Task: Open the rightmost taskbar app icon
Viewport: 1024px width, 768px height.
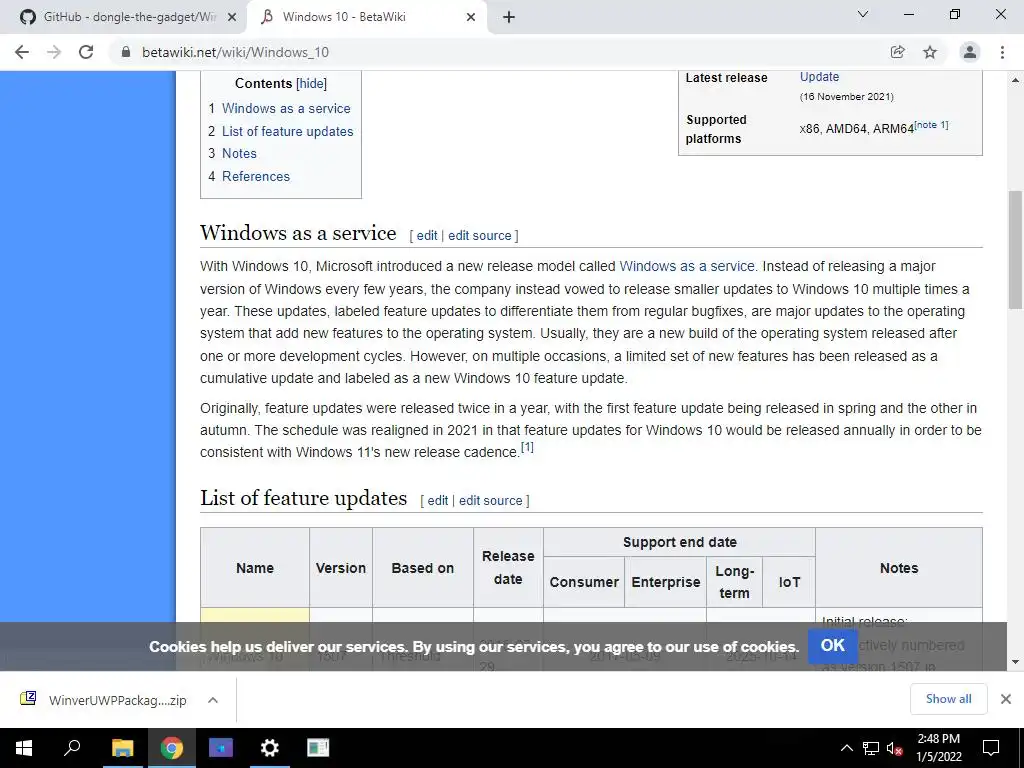Action: coord(318,748)
